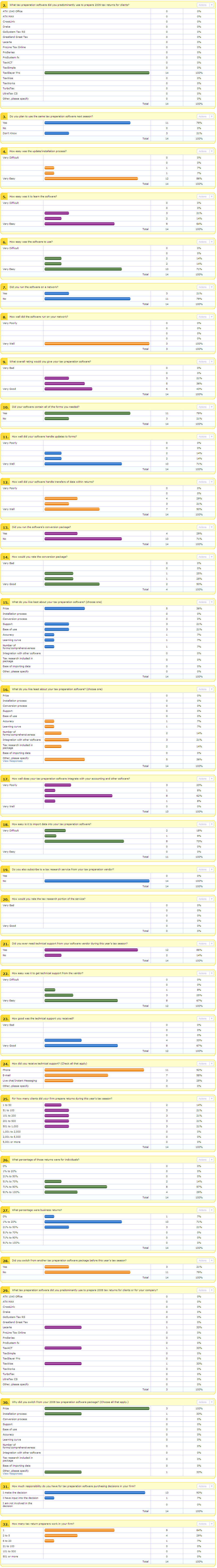Click the question 2 number badge

[x=5, y=5]
